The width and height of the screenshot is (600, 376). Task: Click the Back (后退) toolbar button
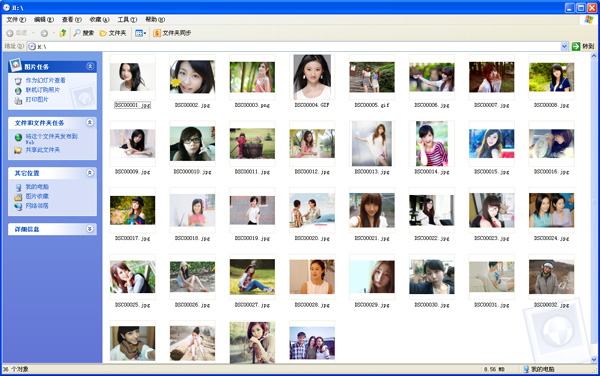tap(17, 33)
